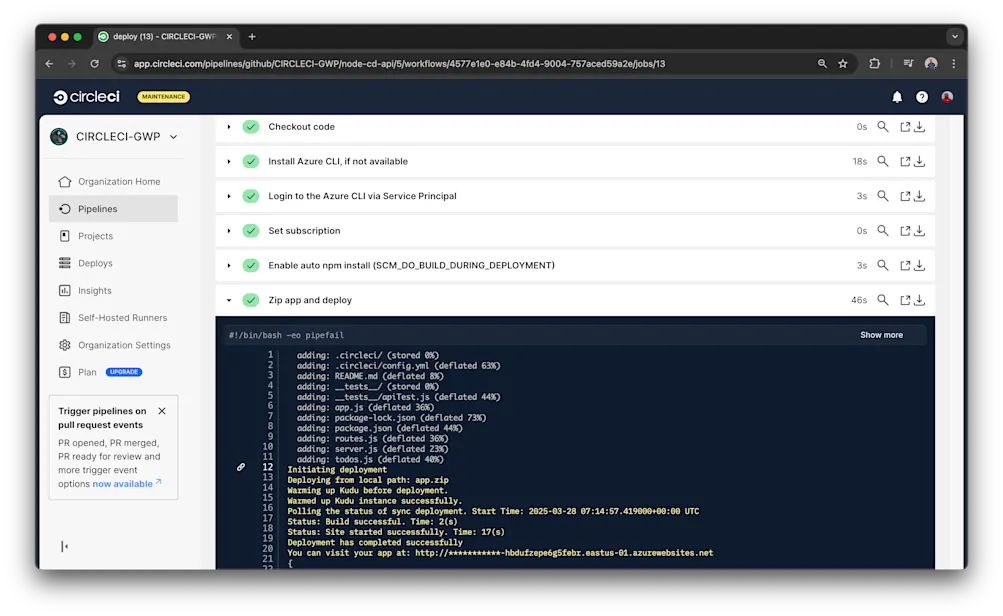Expand the Checkout code step
Viewport: 1003px width, 616px height.
tap(229, 126)
